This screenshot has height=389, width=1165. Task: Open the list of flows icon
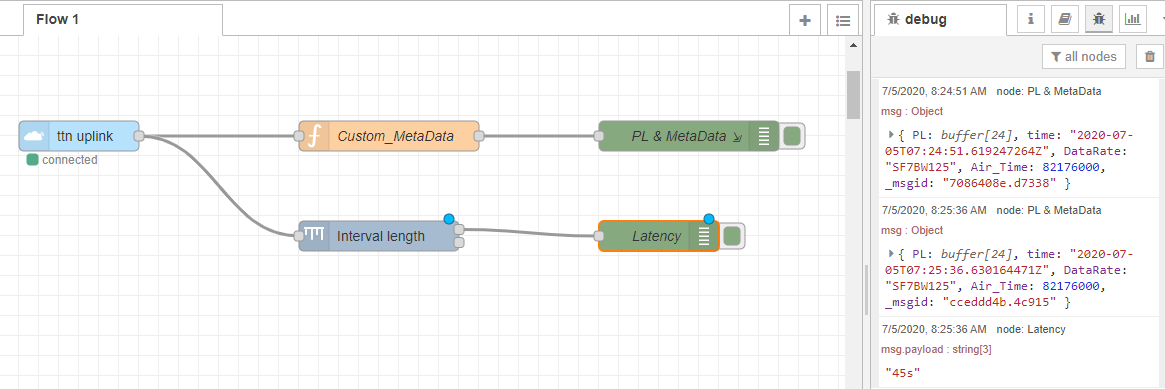tap(843, 21)
